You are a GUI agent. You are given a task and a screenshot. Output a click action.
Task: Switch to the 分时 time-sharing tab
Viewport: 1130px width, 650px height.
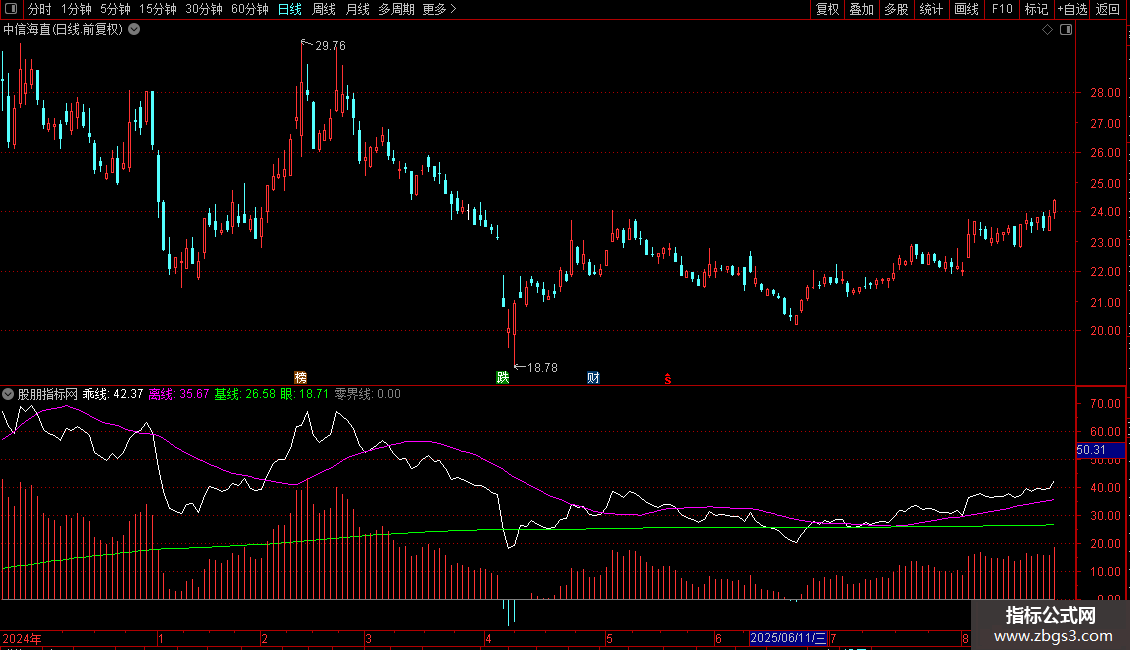pyautogui.click(x=40, y=9)
